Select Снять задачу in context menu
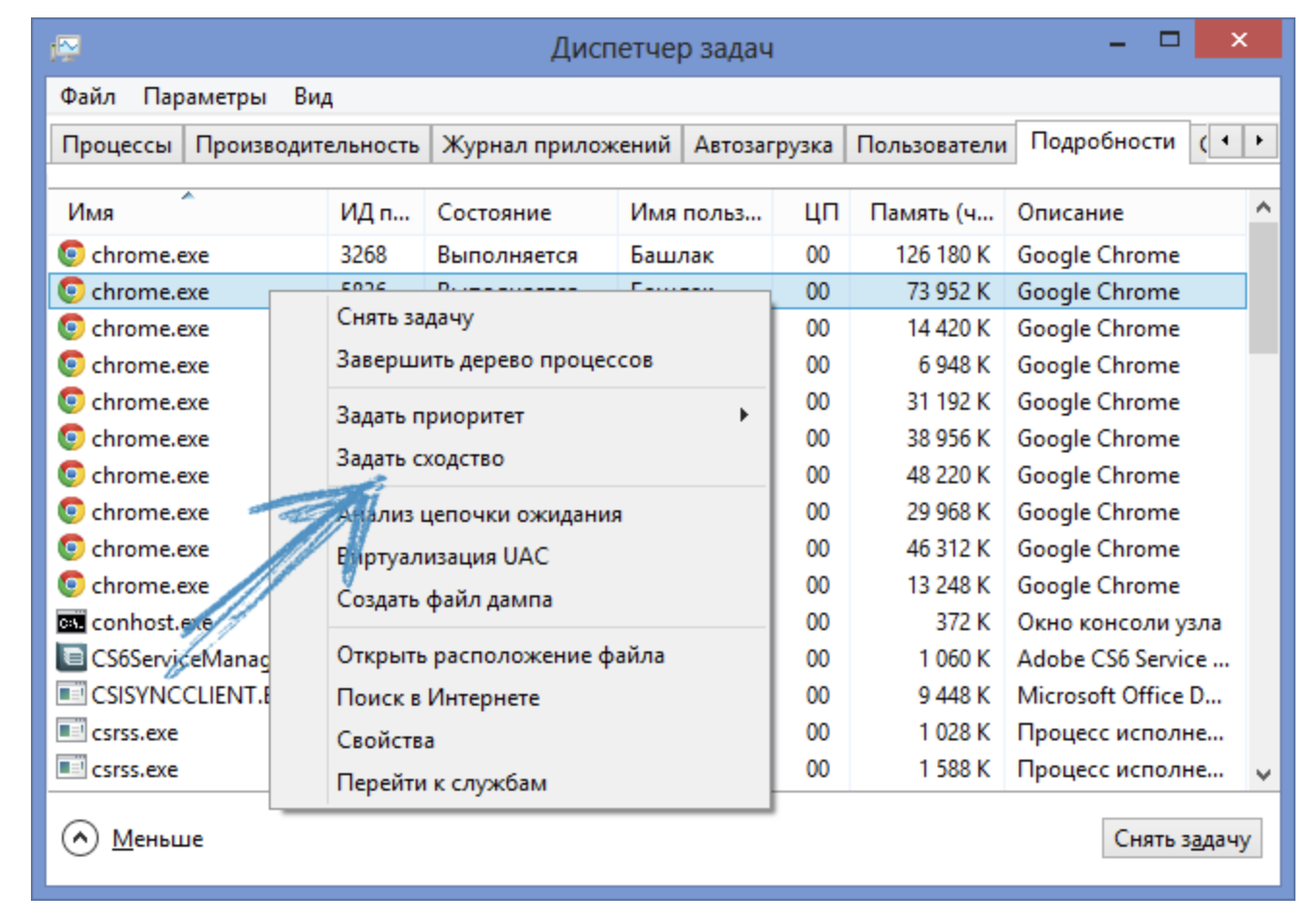1309x924 pixels. 405,317
